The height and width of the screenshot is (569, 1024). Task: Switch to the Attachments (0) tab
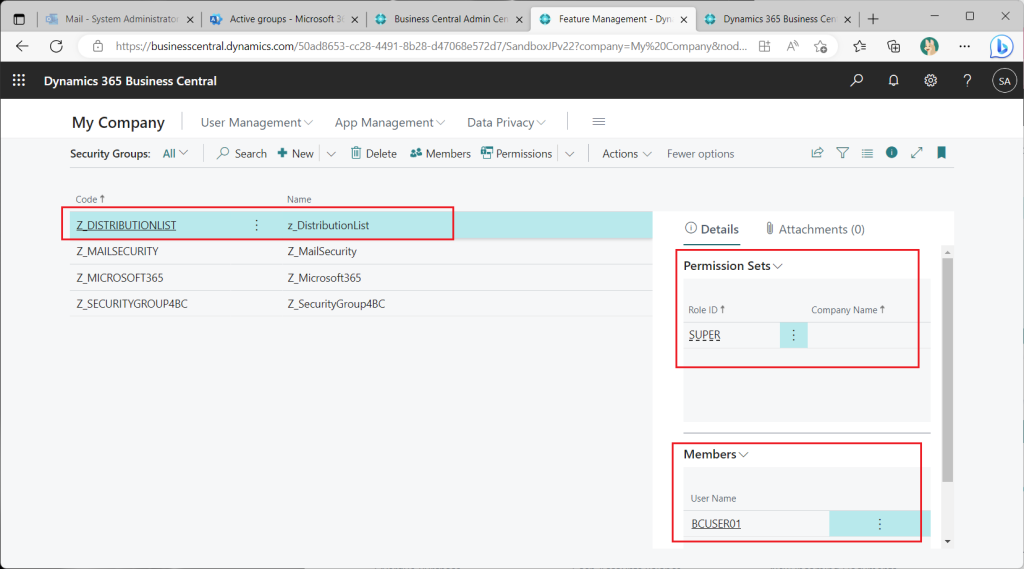click(x=814, y=229)
